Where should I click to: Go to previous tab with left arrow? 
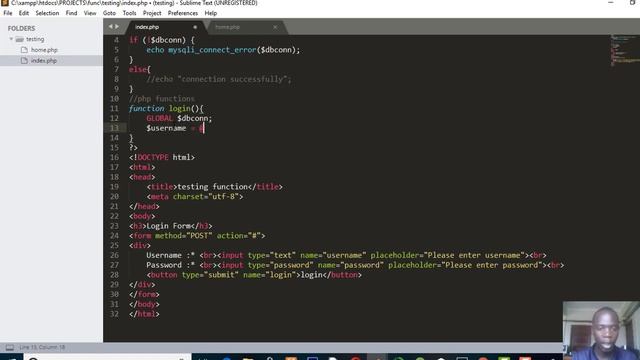point(110,27)
